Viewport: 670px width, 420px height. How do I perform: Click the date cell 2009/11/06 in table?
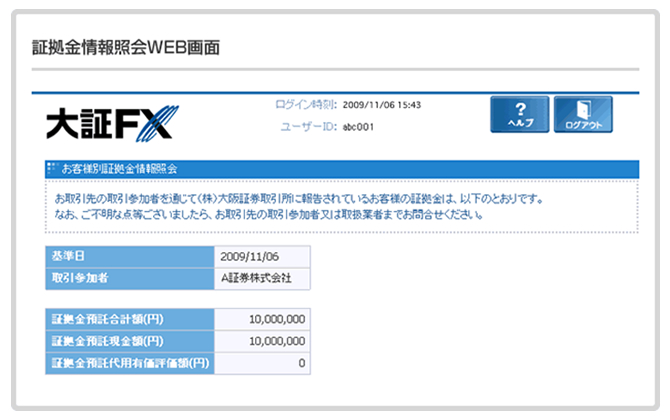pos(262,257)
